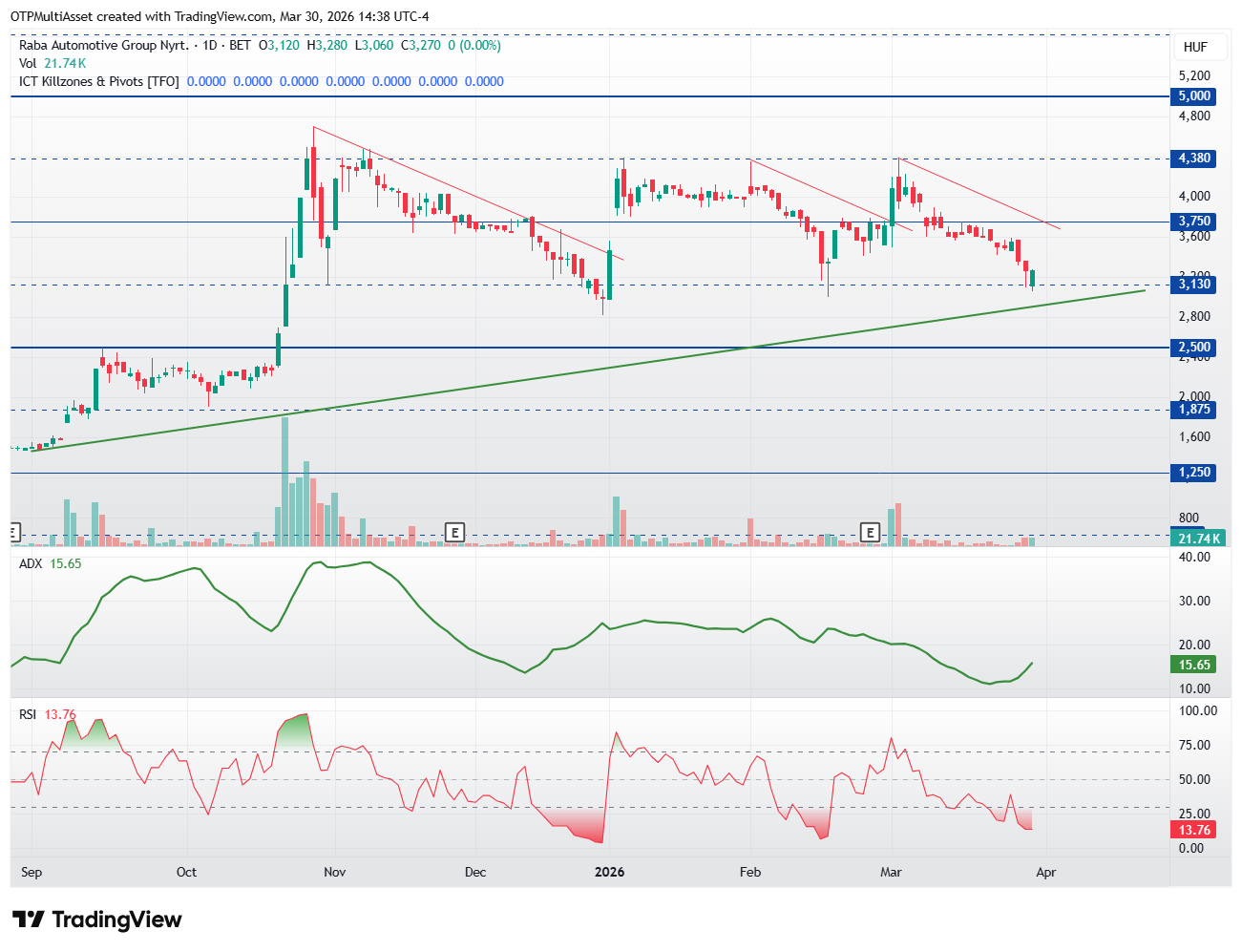The width and height of the screenshot is (1242, 952).
Task: Click the earnings E marker before March
Action: point(870,532)
